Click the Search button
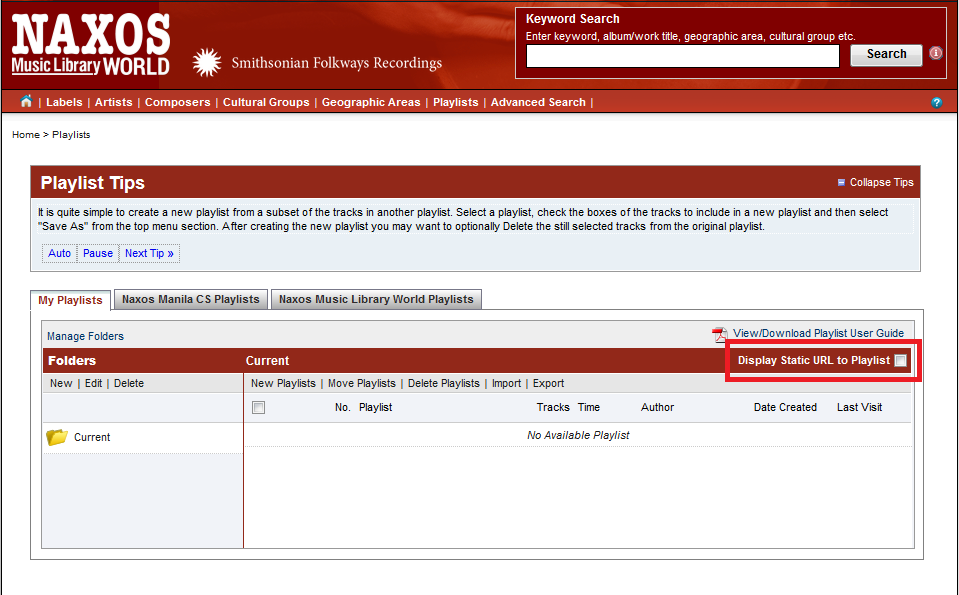Viewport: 959px width, 595px height. [886, 54]
